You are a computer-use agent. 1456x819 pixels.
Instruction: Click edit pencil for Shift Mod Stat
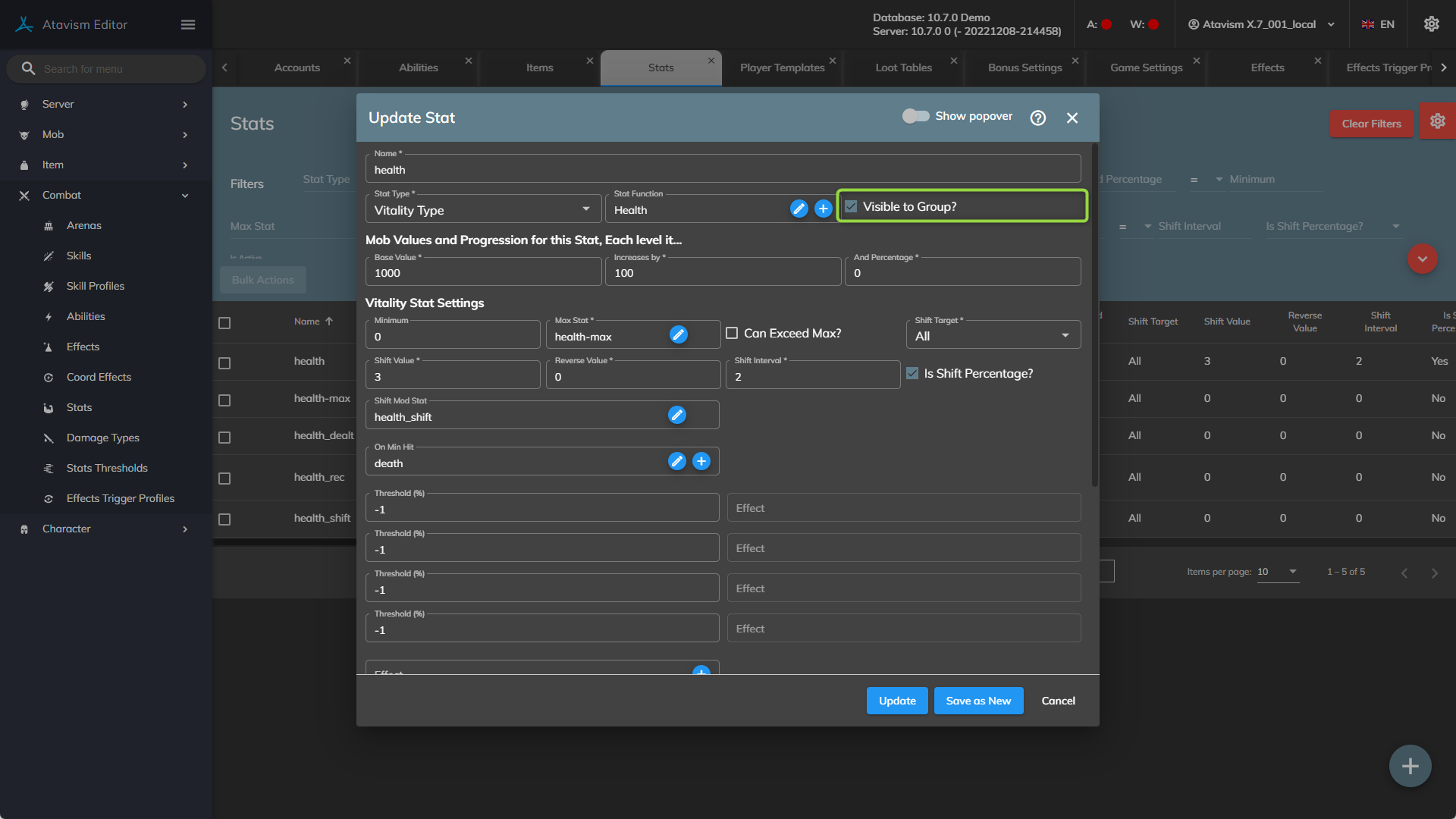click(676, 415)
